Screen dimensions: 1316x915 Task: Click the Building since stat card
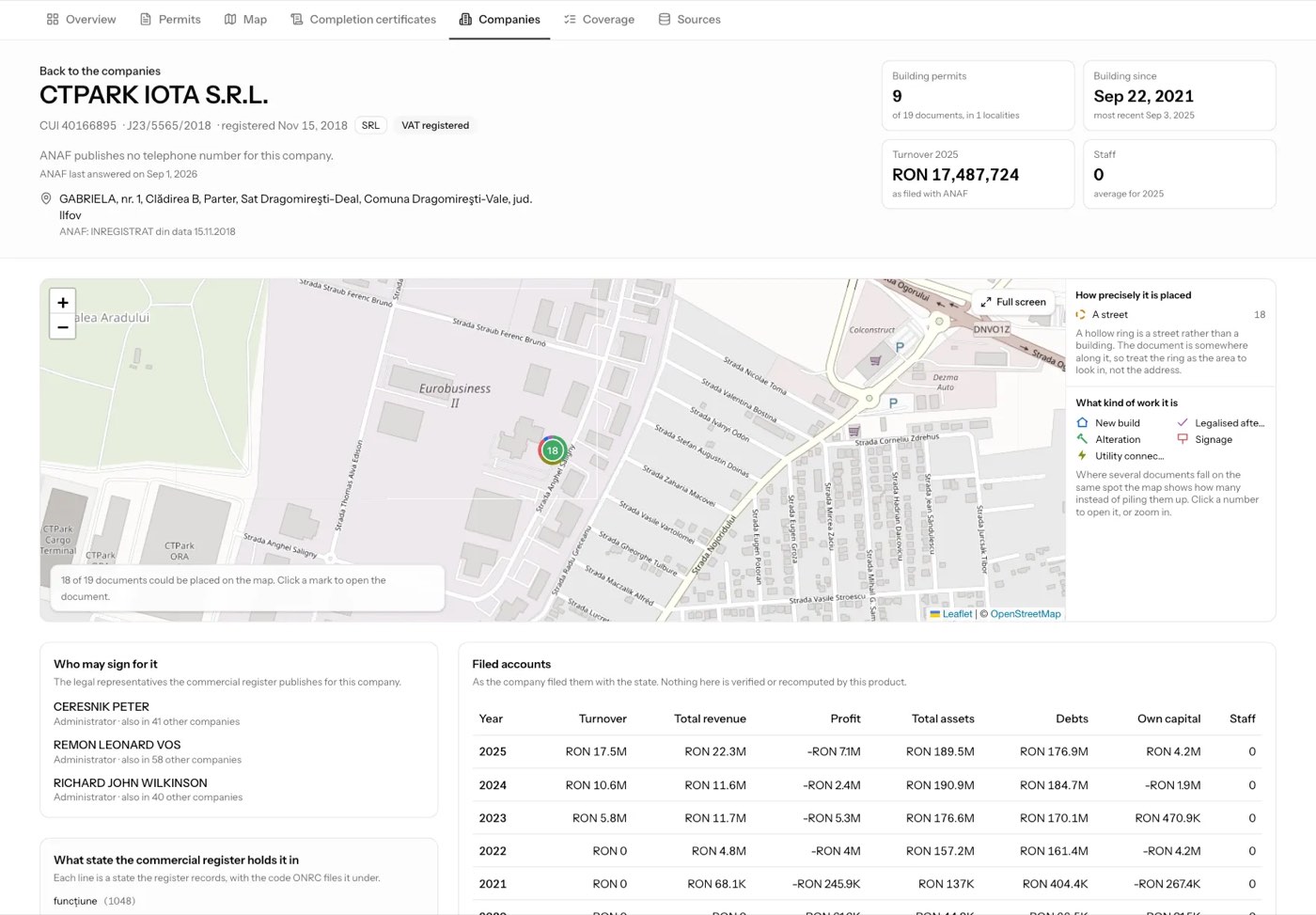point(1179,96)
